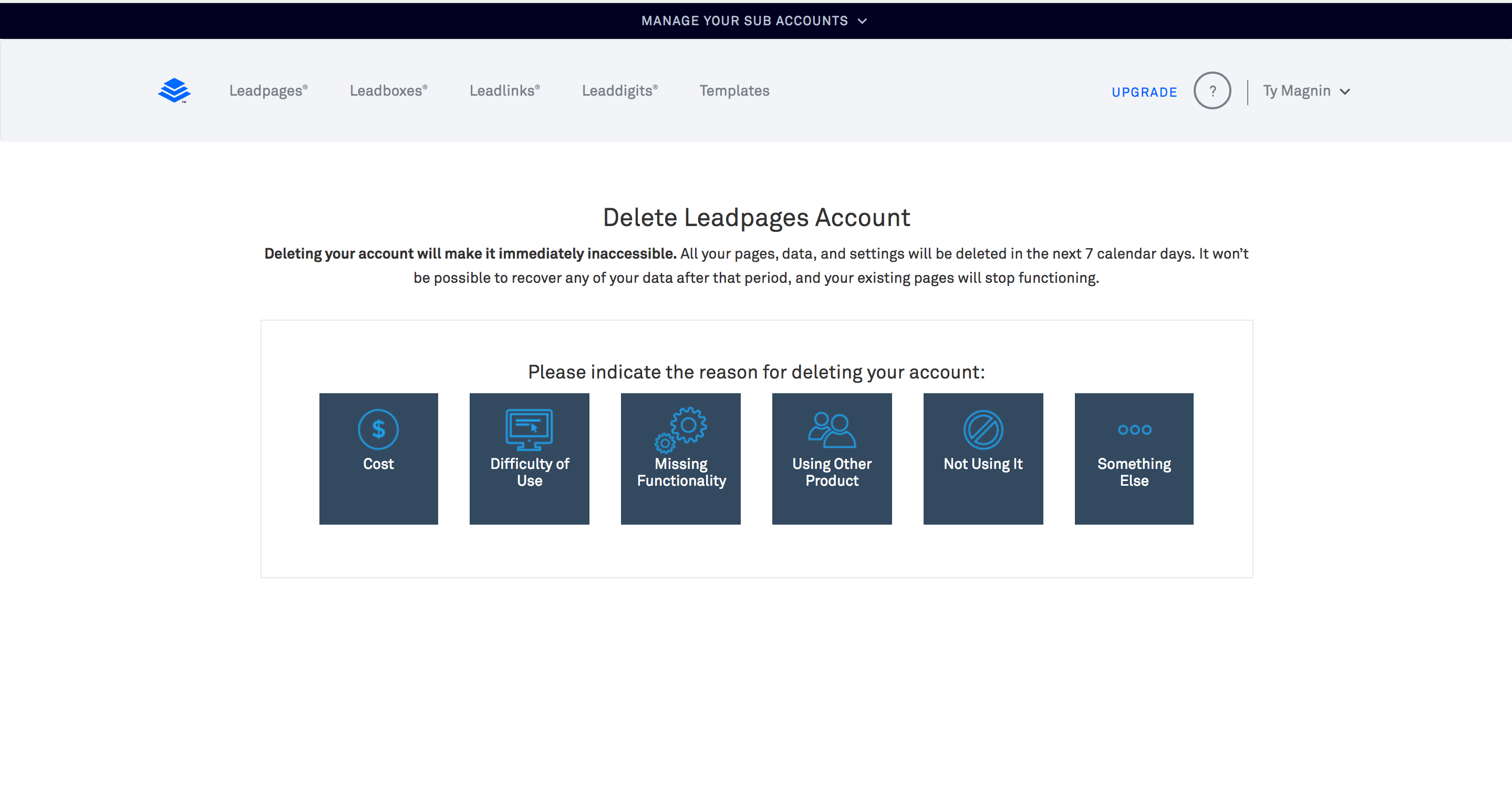The height and width of the screenshot is (798, 1512).
Task: Click the Missing Functionality label
Action: tap(681, 472)
